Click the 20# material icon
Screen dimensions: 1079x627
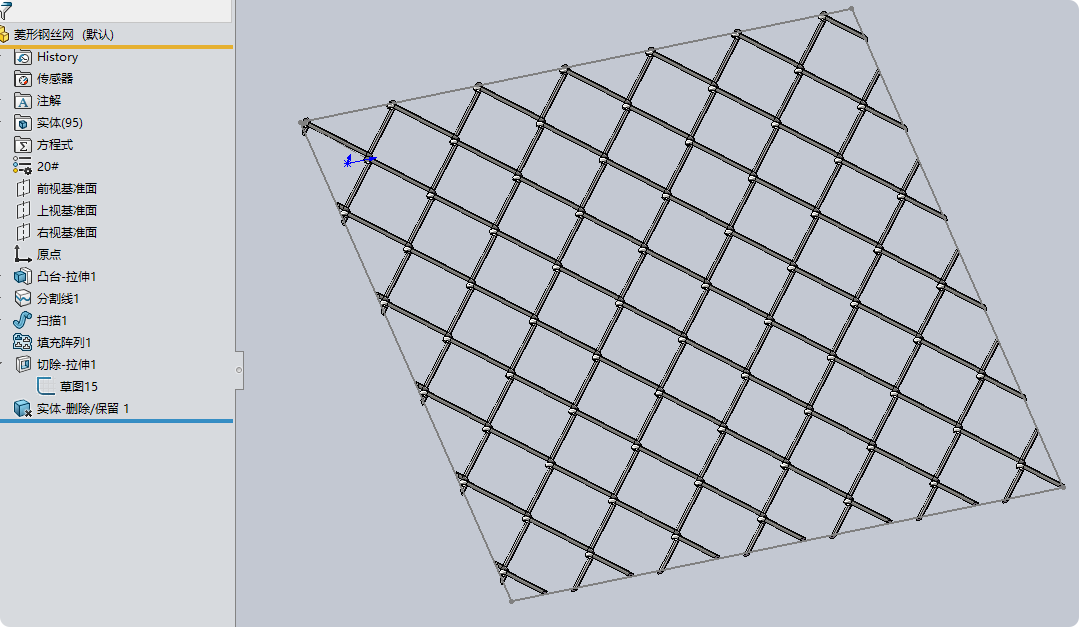click(x=22, y=166)
